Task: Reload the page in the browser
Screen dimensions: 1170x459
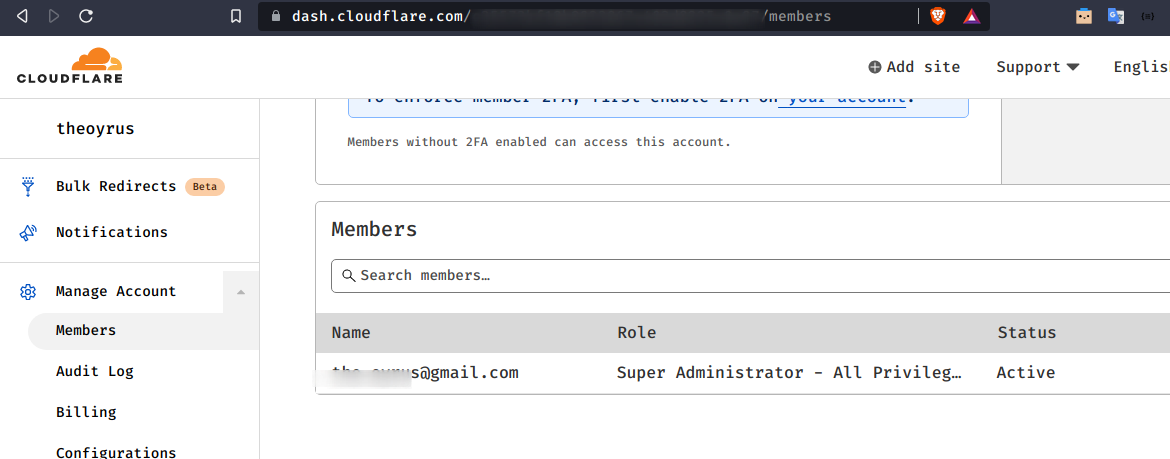Action: click(86, 16)
